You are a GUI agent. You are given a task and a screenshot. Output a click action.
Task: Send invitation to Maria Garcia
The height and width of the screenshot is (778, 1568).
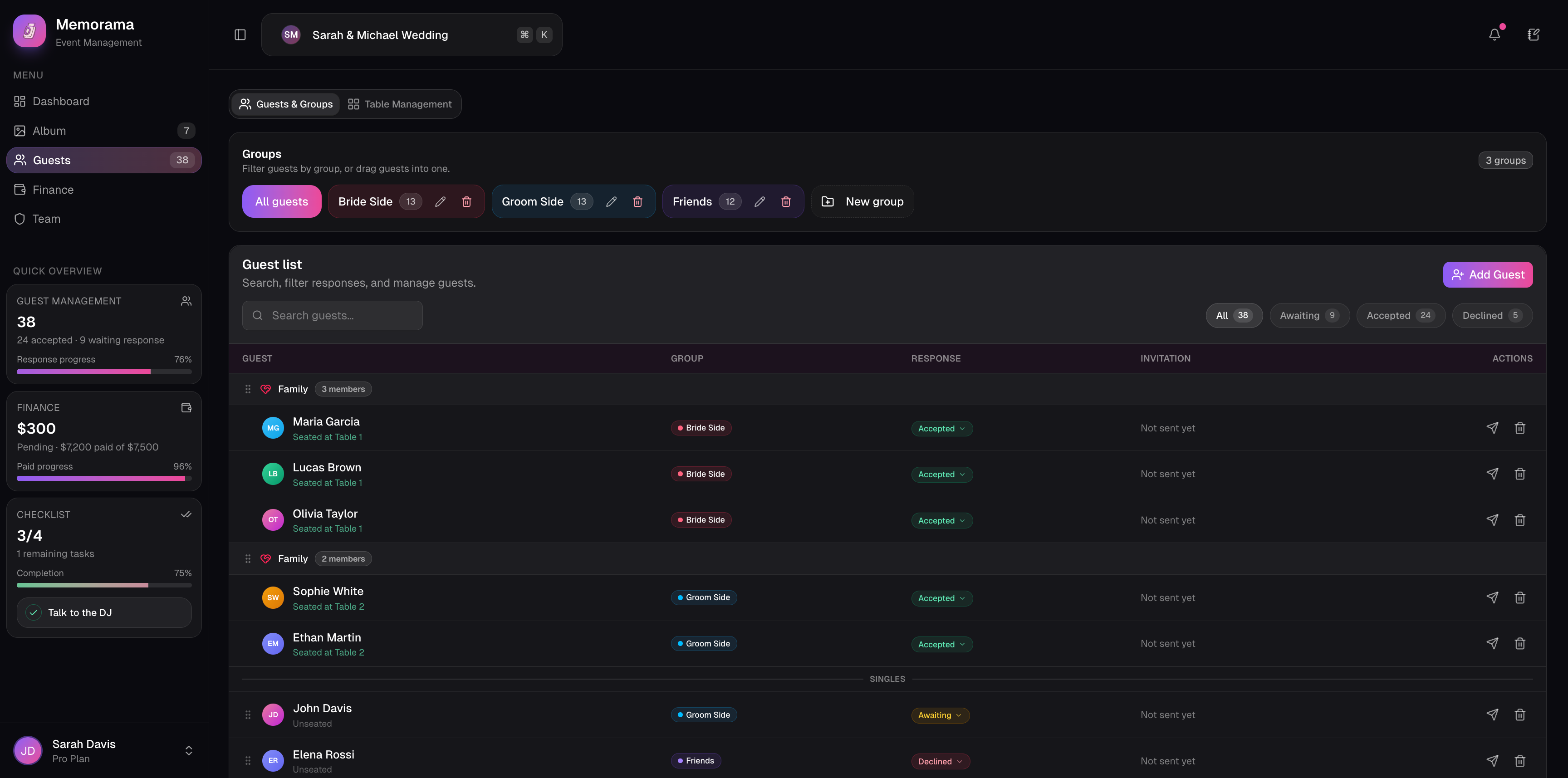pos(1492,428)
